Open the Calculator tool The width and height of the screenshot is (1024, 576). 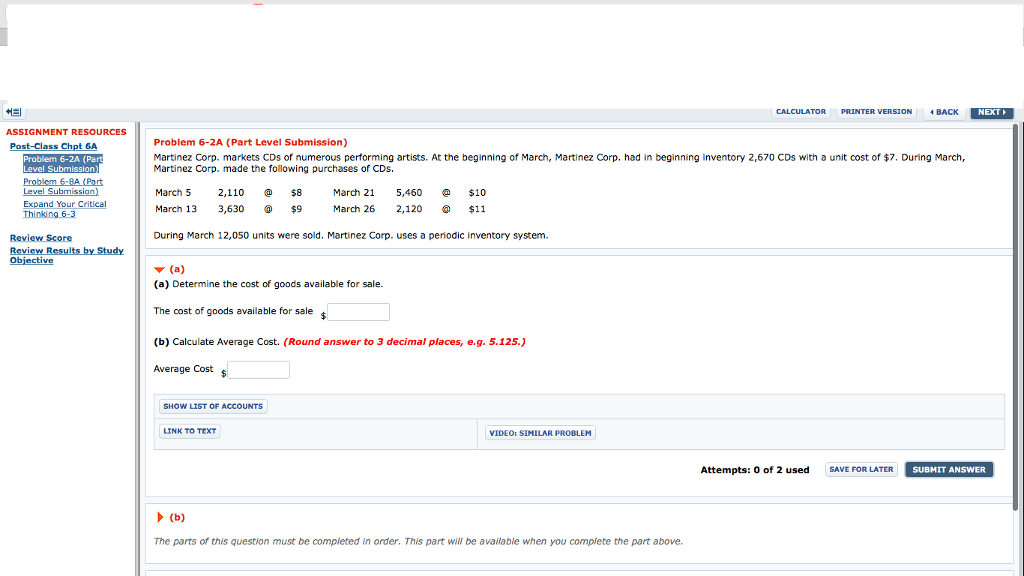point(800,111)
